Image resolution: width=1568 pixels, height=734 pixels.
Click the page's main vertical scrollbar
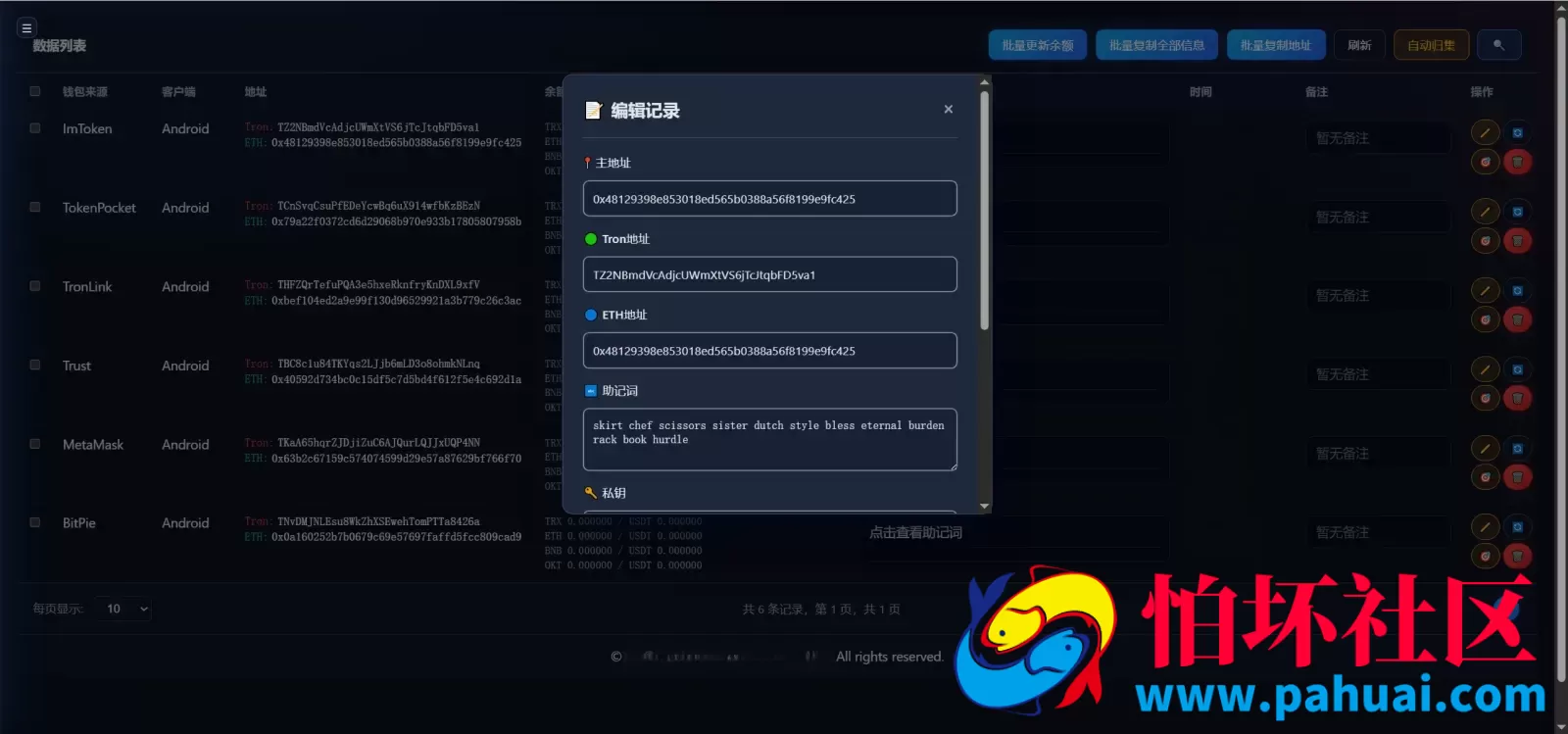(x=1561, y=348)
